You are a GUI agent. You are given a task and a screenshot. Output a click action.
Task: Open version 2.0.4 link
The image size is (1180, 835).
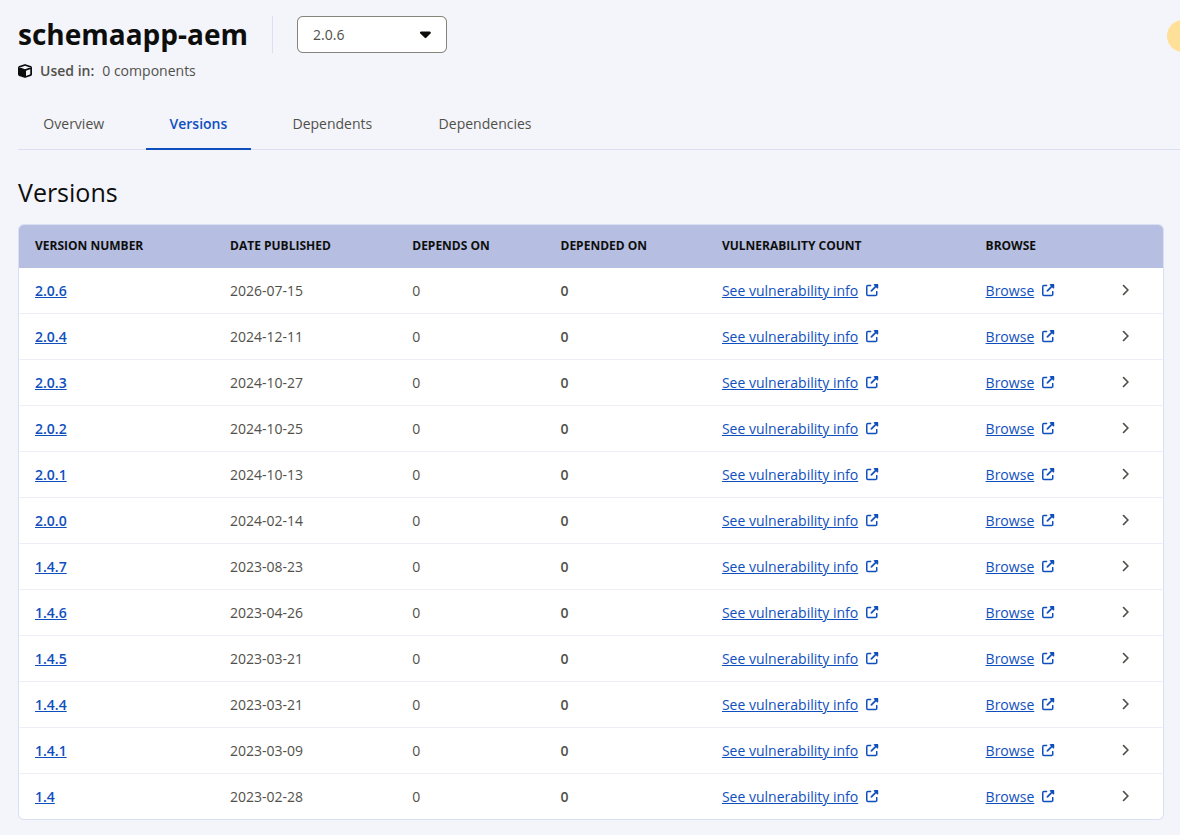click(50, 337)
